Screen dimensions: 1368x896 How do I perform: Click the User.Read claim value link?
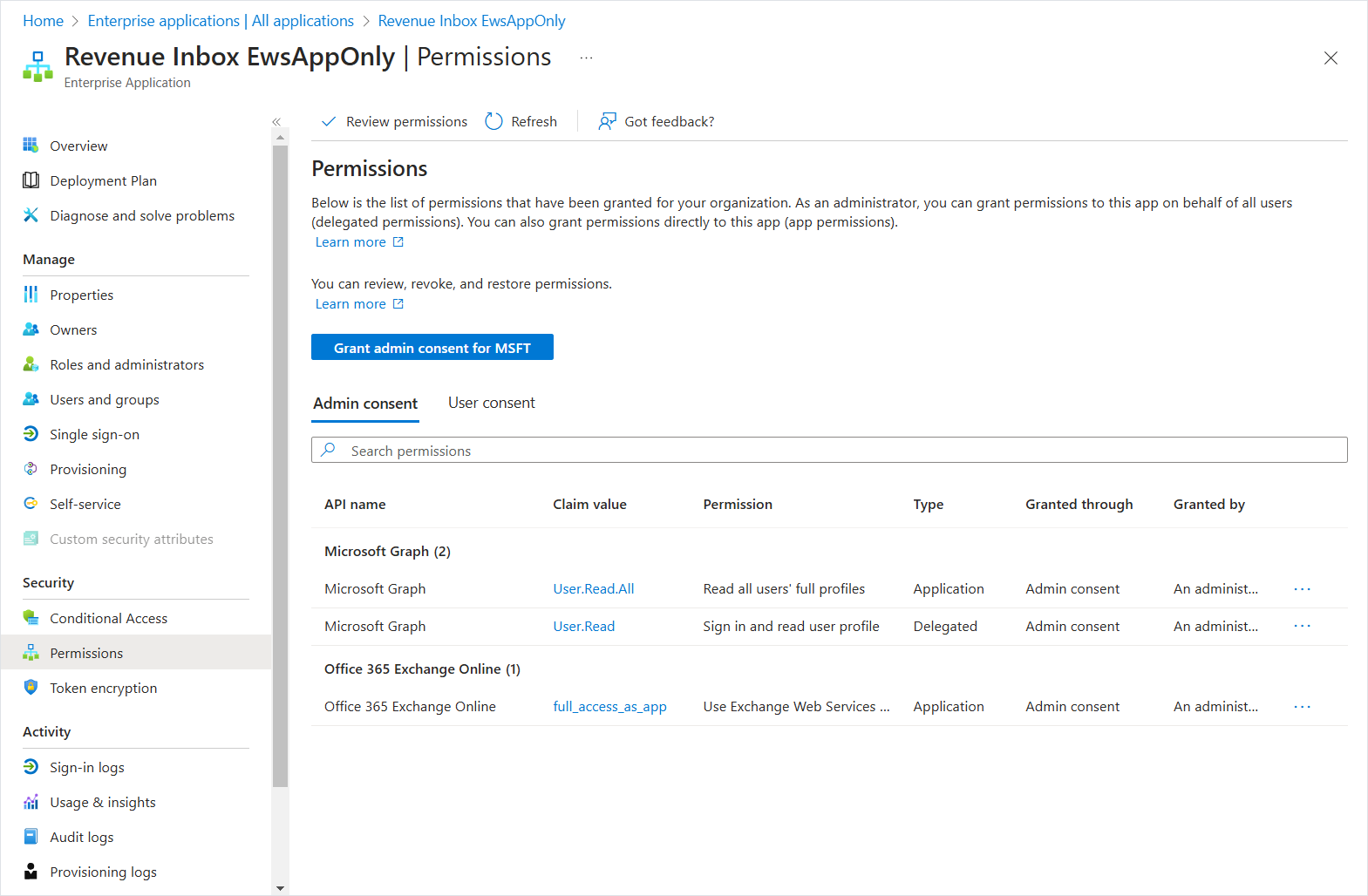pyautogui.click(x=584, y=626)
